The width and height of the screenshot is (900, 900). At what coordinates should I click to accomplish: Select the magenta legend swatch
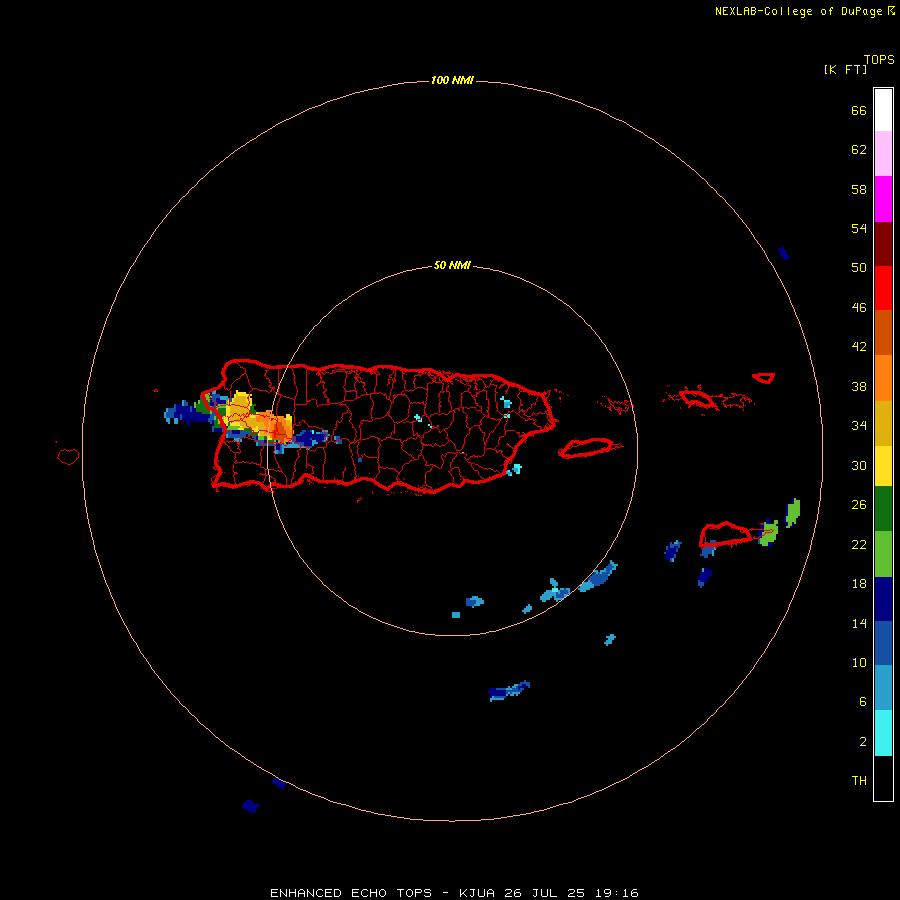click(883, 199)
